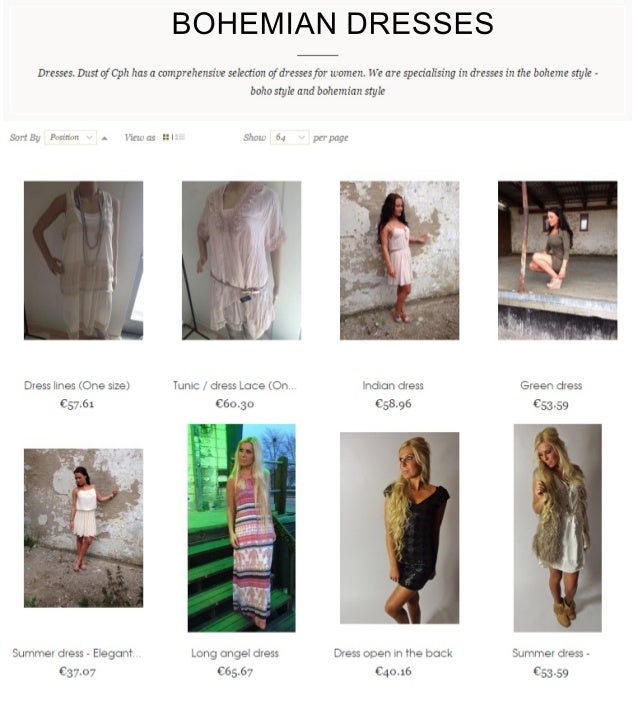
Task: Follow the Long angel dress link
Action: click(x=235, y=653)
